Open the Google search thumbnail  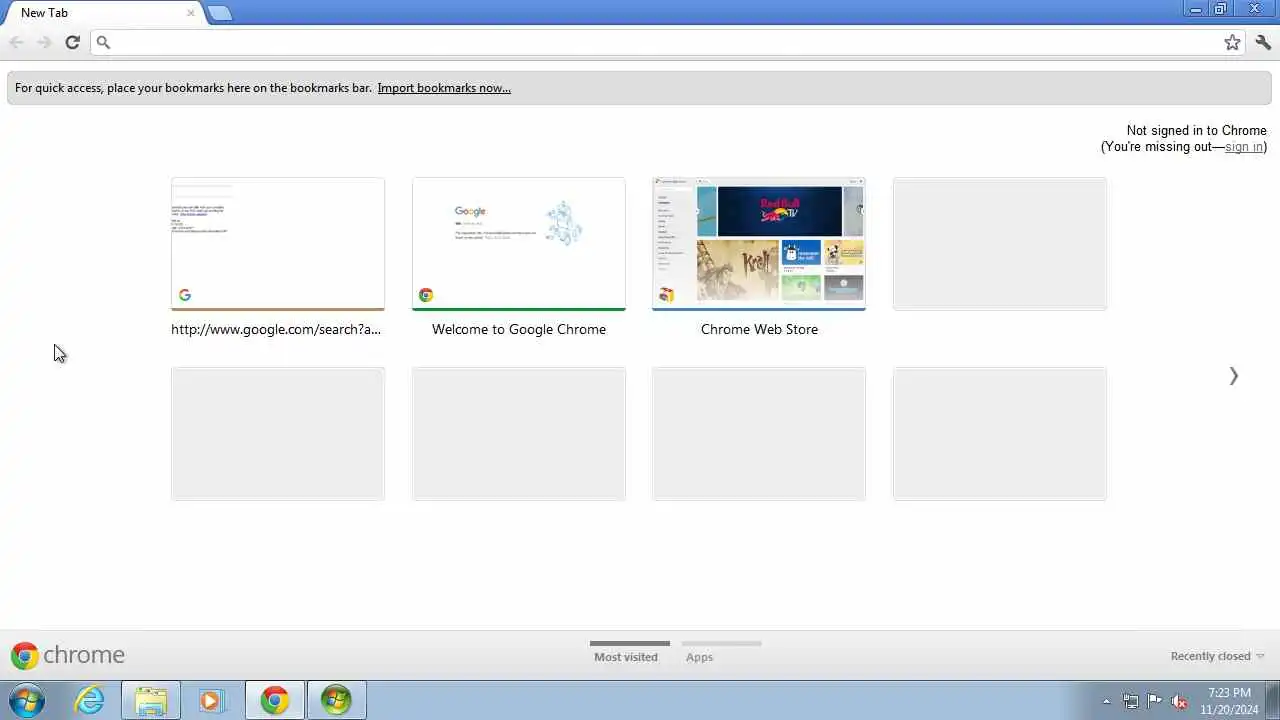coord(278,244)
